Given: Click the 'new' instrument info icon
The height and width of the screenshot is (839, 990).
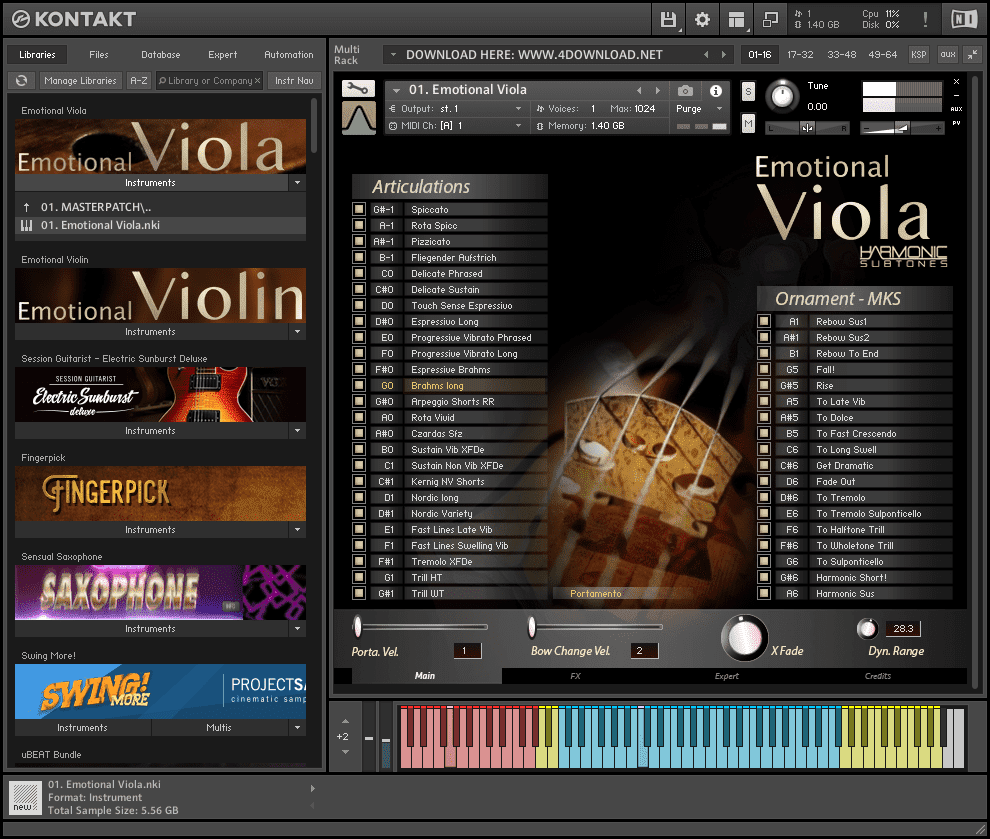Looking at the screenshot, I should pyautogui.click(x=25, y=797).
